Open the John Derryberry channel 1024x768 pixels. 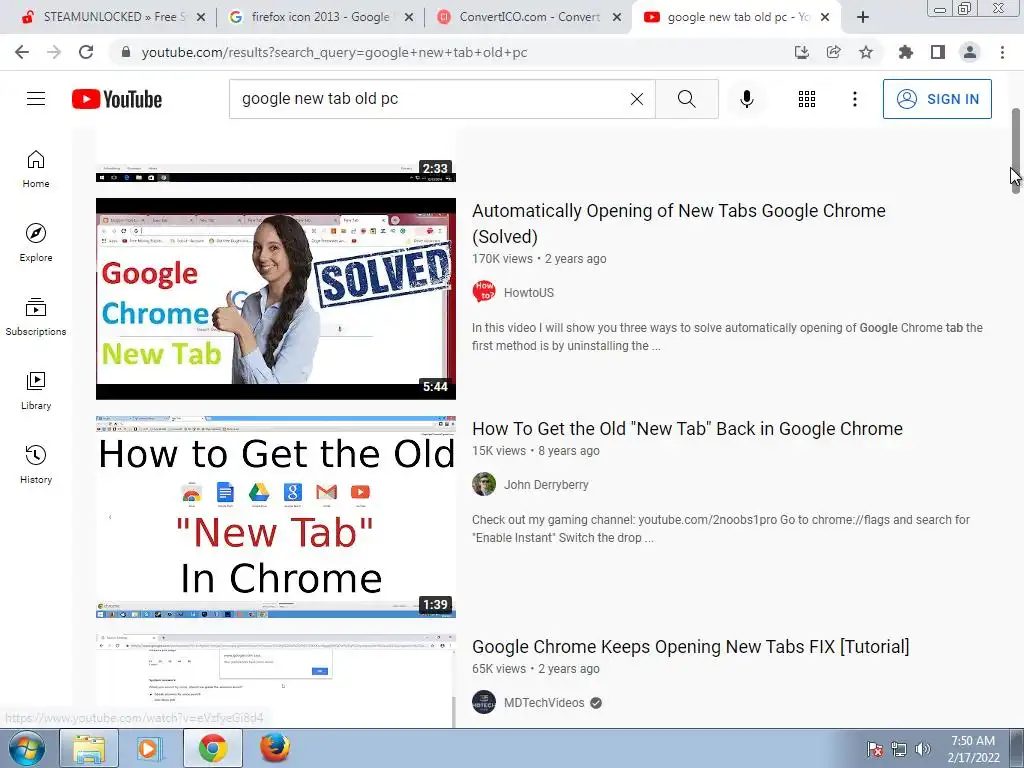[x=546, y=485]
